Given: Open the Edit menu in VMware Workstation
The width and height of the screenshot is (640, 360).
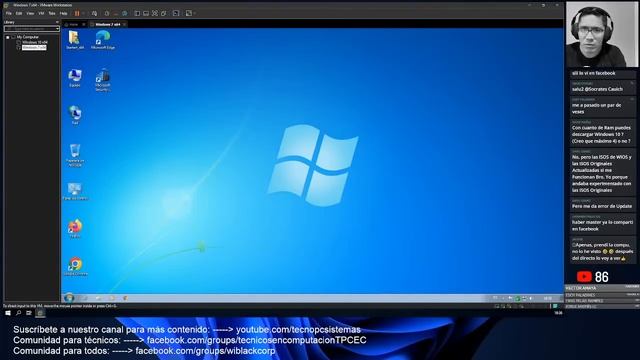Looking at the screenshot, I should [x=19, y=13].
